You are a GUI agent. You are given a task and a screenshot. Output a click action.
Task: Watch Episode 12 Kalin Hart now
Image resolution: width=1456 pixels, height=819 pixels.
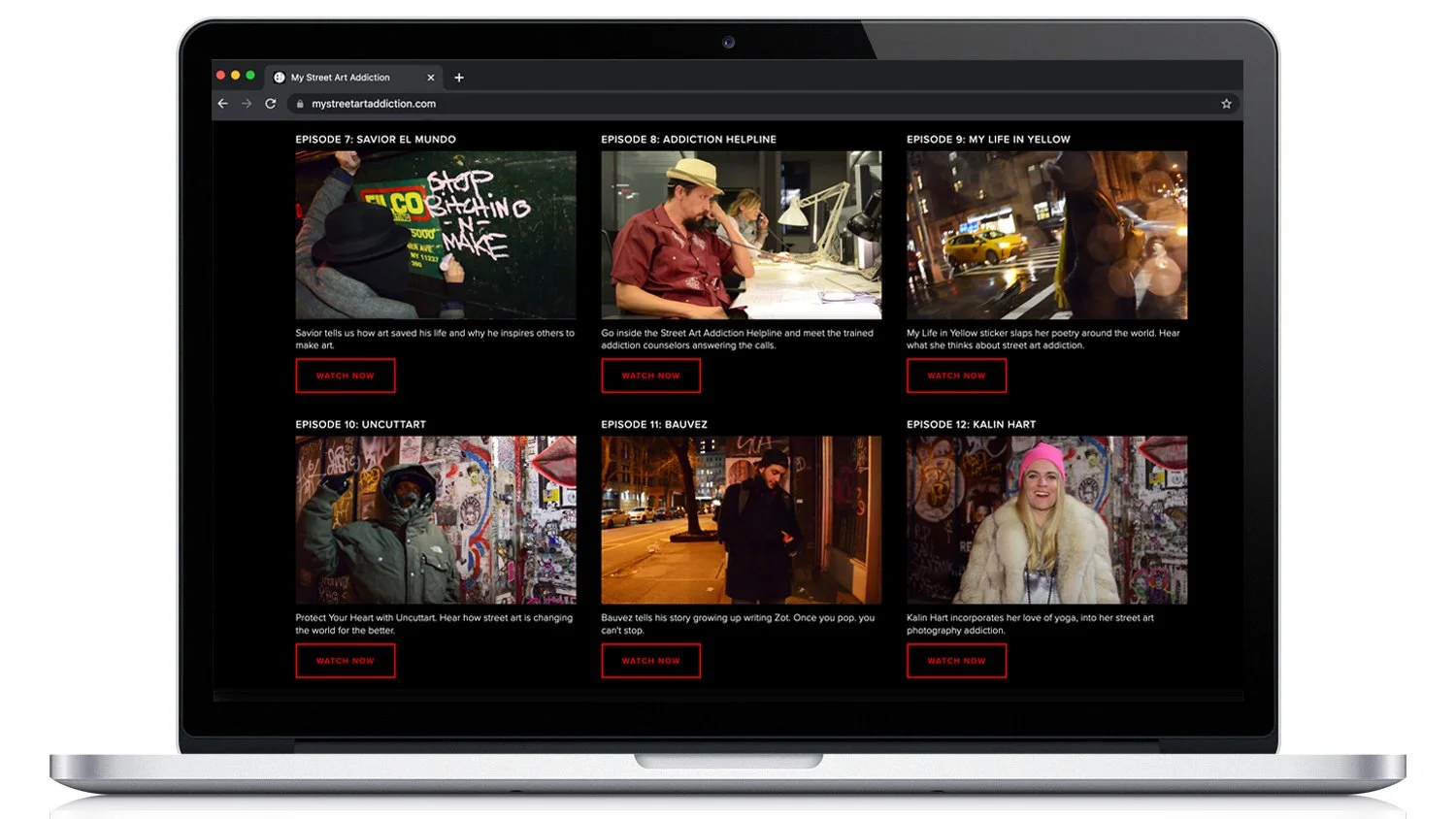pyautogui.click(x=956, y=661)
